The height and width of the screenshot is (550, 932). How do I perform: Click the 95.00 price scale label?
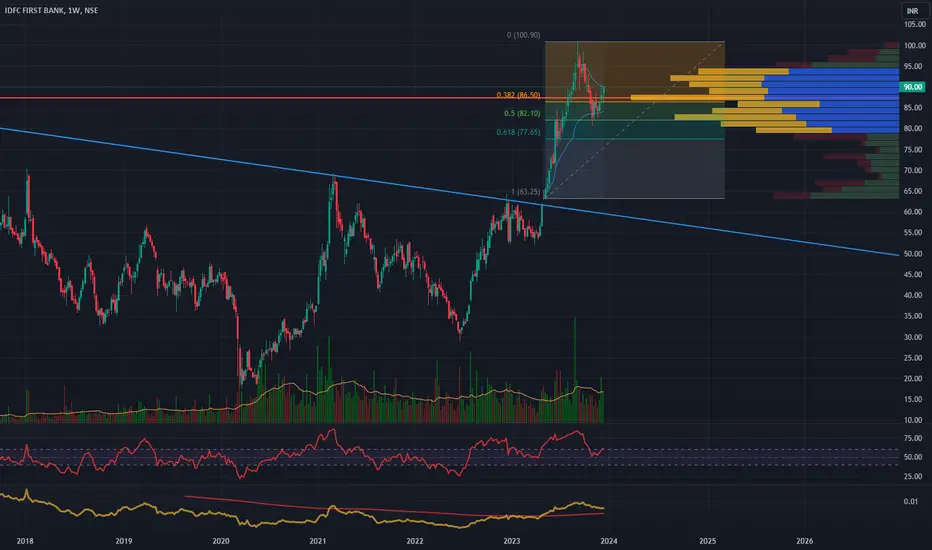click(x=913, y=66)
